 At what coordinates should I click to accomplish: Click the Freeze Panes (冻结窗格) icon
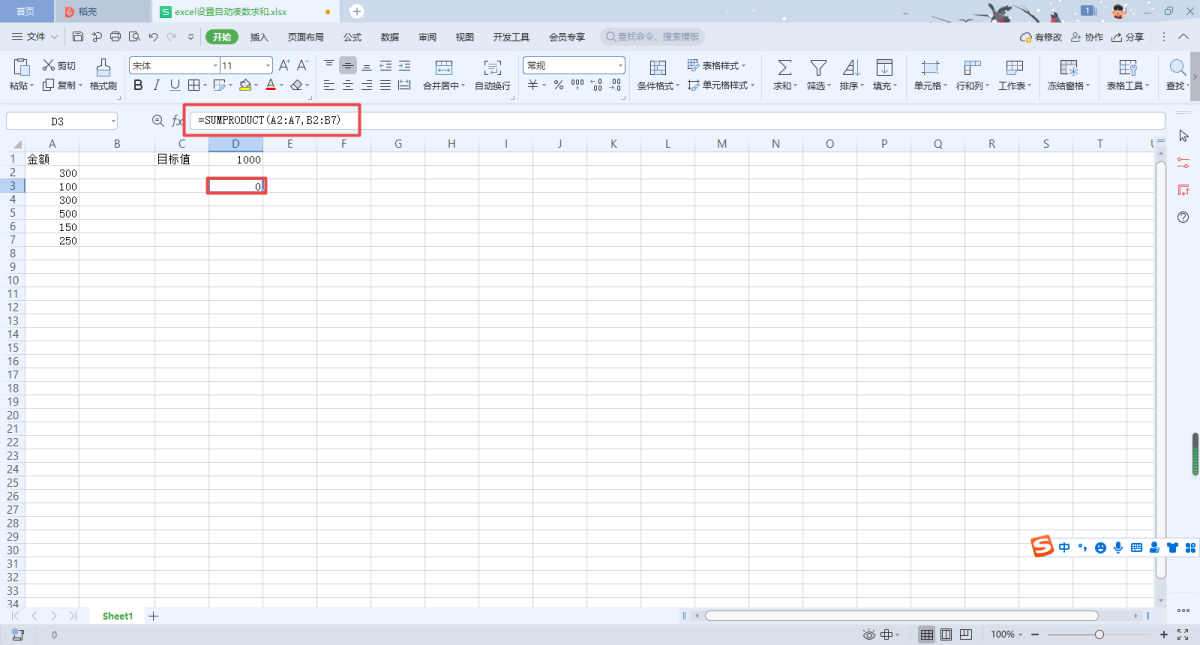pos(1069,68)
